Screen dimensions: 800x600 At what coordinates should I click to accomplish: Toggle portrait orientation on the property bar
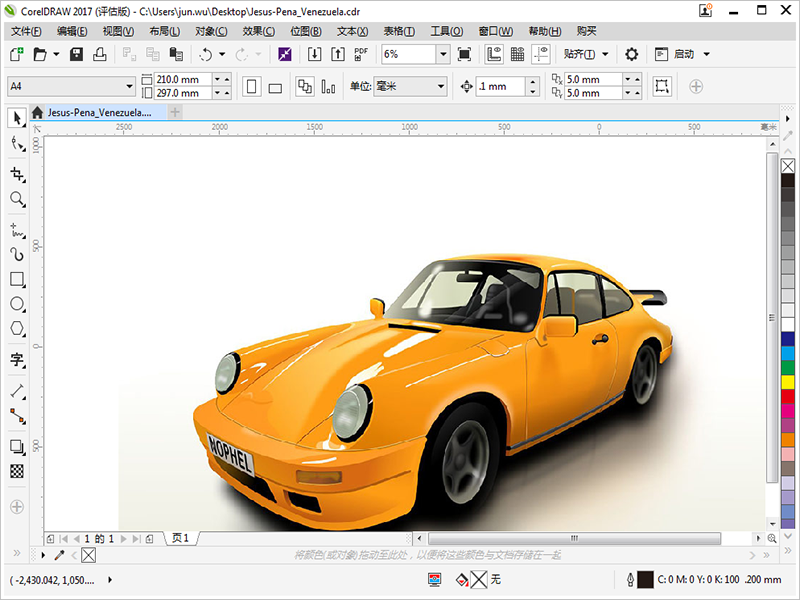point(250,87)
